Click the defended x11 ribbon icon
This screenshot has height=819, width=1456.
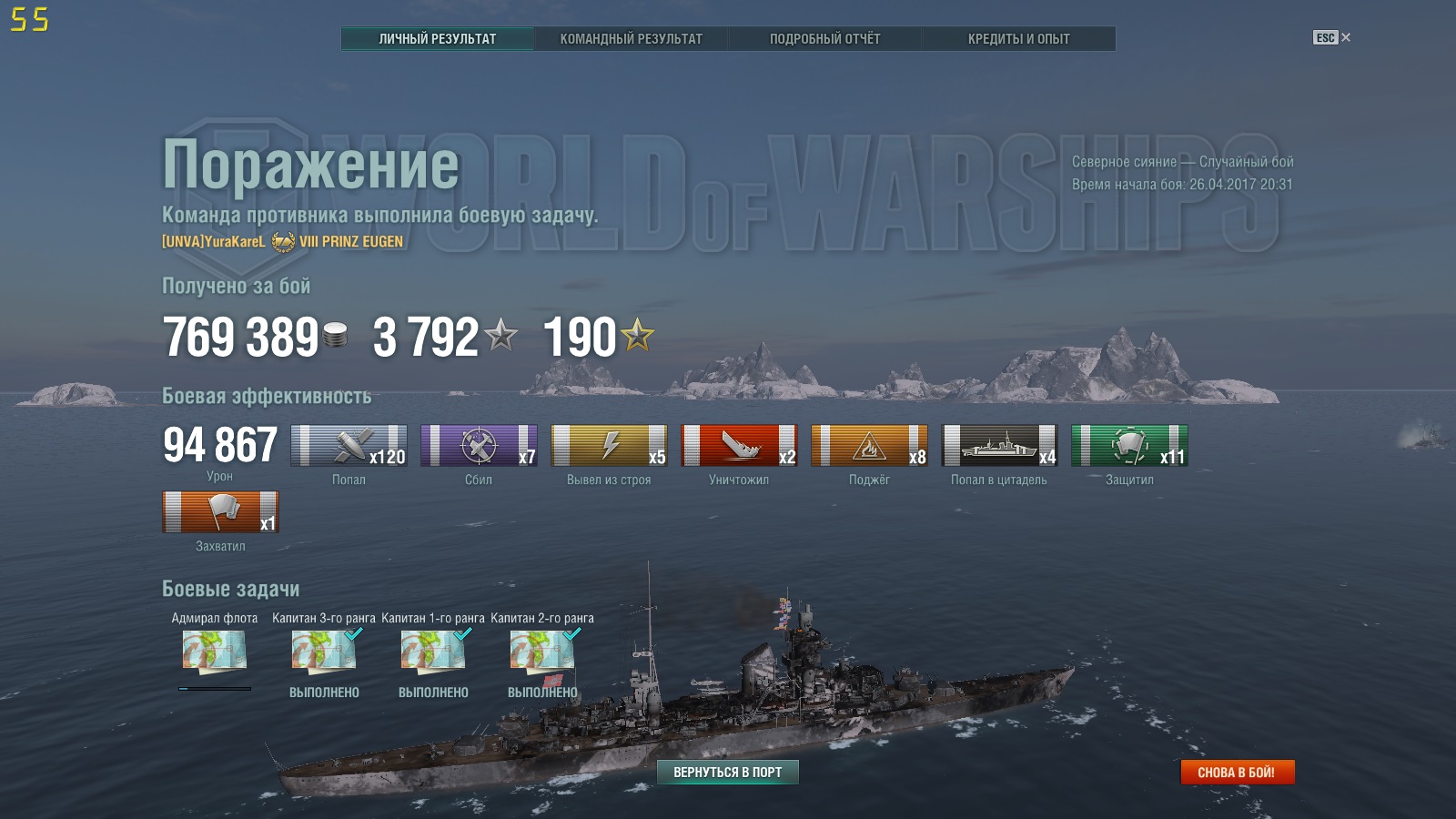[x=1129, y=446]
